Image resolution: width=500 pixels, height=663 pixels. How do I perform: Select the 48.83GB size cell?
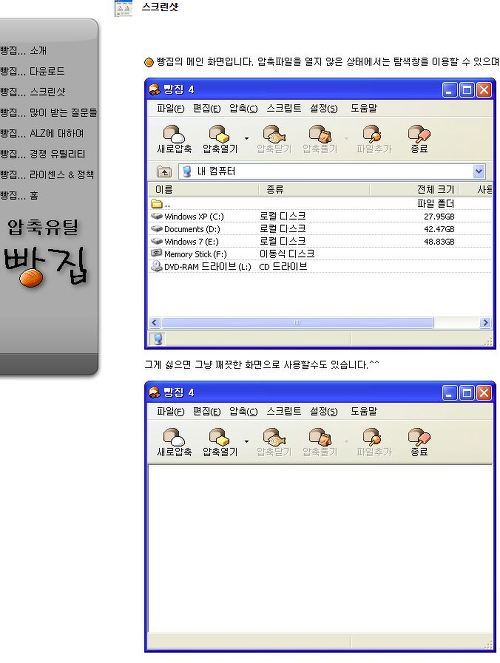[439, 242]
